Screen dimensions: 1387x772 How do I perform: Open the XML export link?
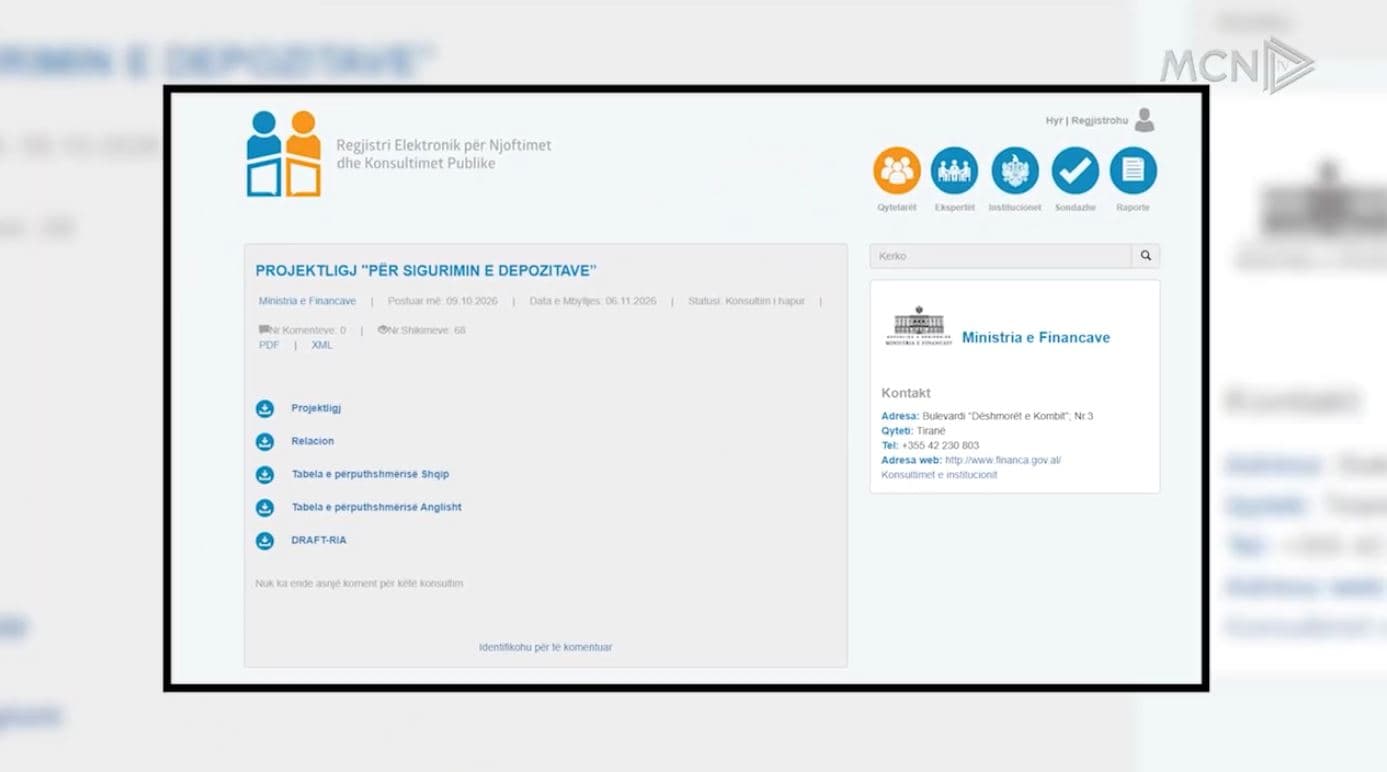[322, 345]
